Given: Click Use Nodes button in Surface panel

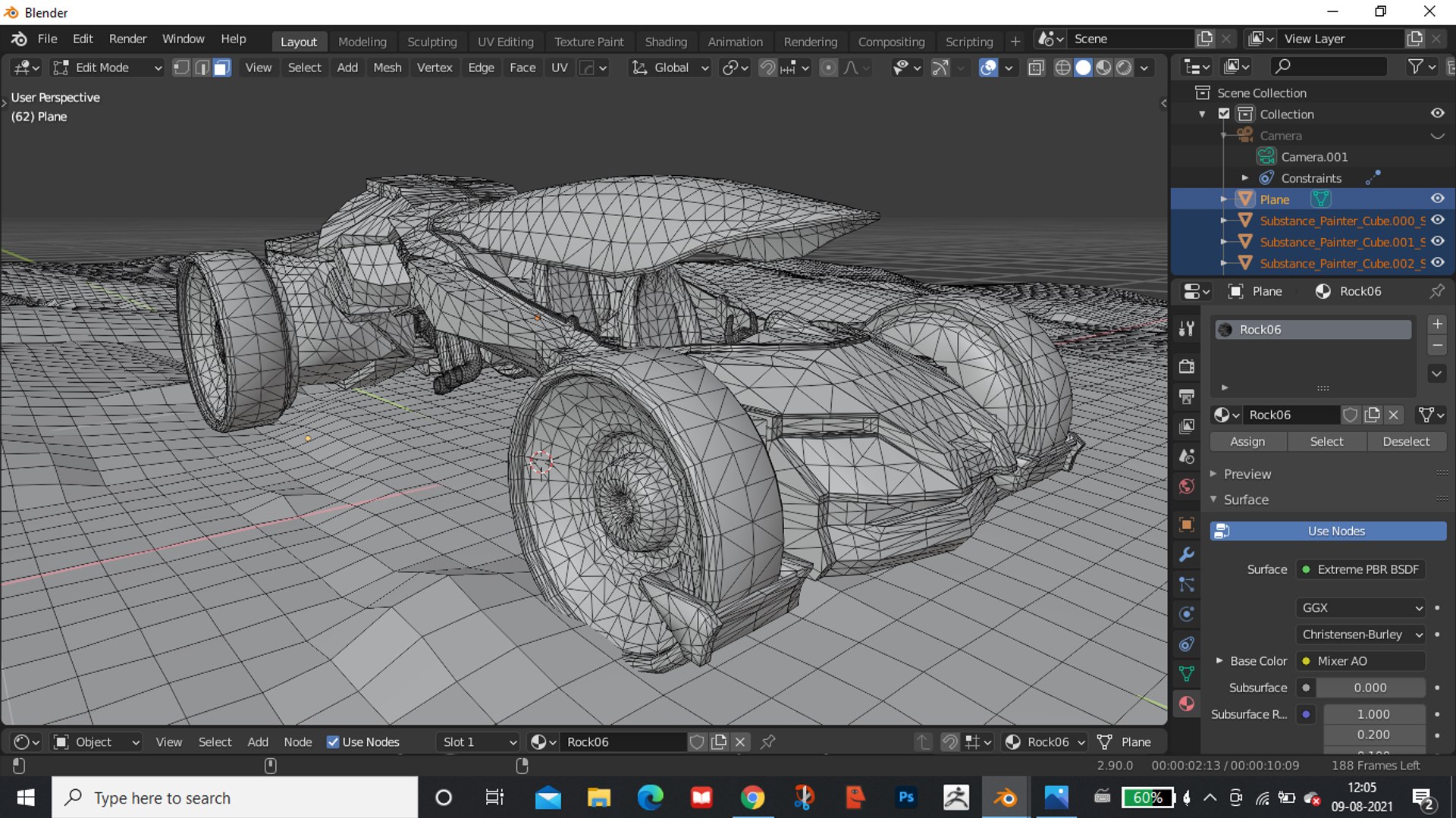Looking at the screenshot, I should (x=1328, y=531).
